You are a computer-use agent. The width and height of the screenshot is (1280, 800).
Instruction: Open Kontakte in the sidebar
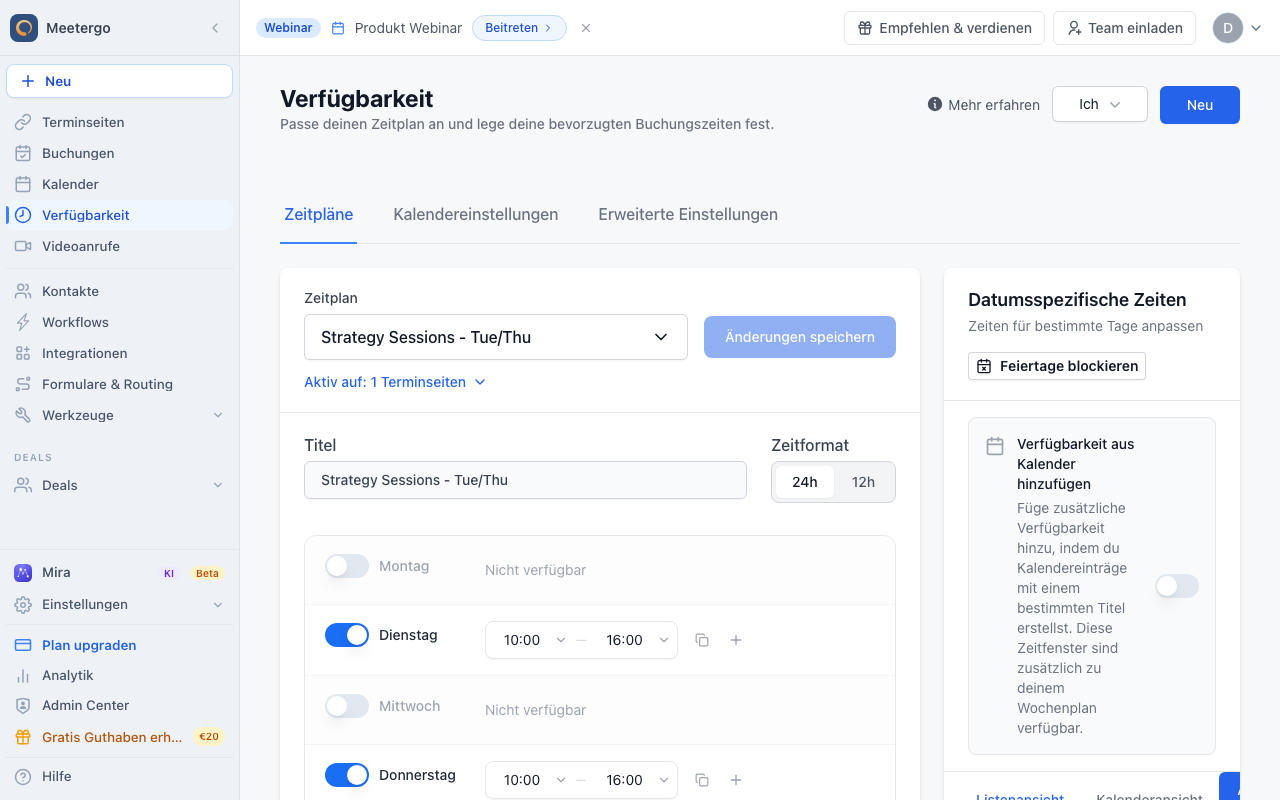[x=120, y=291]
